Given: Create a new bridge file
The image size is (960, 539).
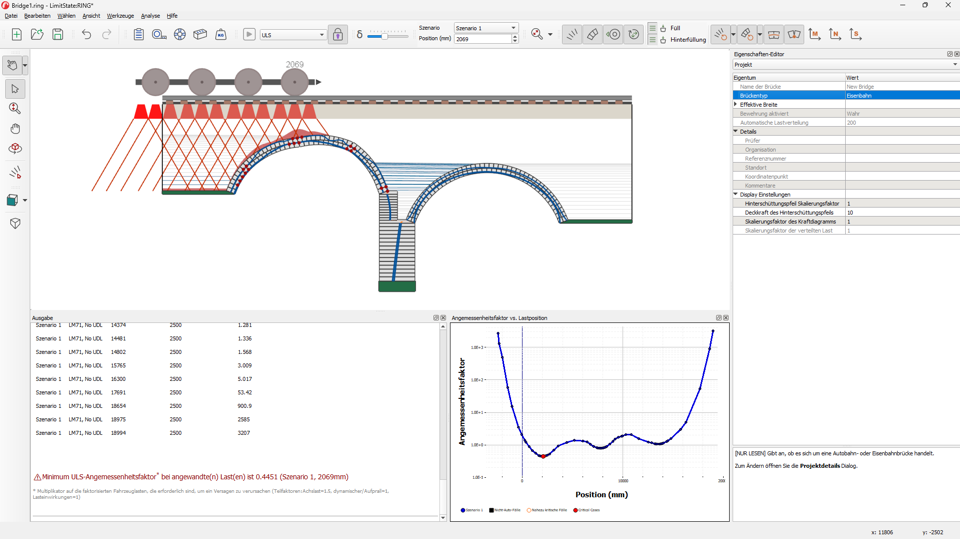Looking at the screenshot, I should (17, 35).
